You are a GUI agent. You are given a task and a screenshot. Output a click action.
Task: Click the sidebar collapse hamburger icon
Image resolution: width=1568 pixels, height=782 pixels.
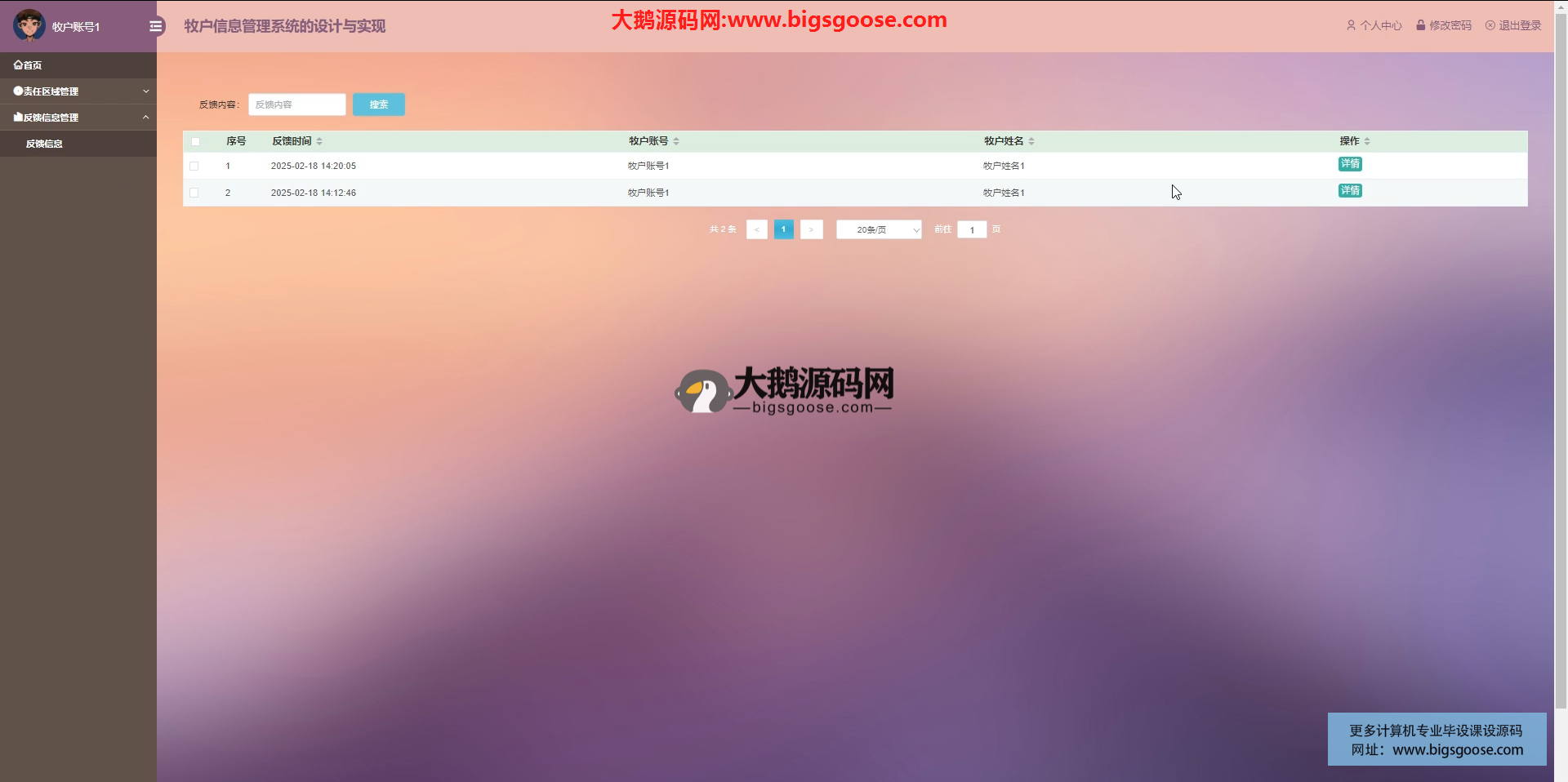coord(157,27)
